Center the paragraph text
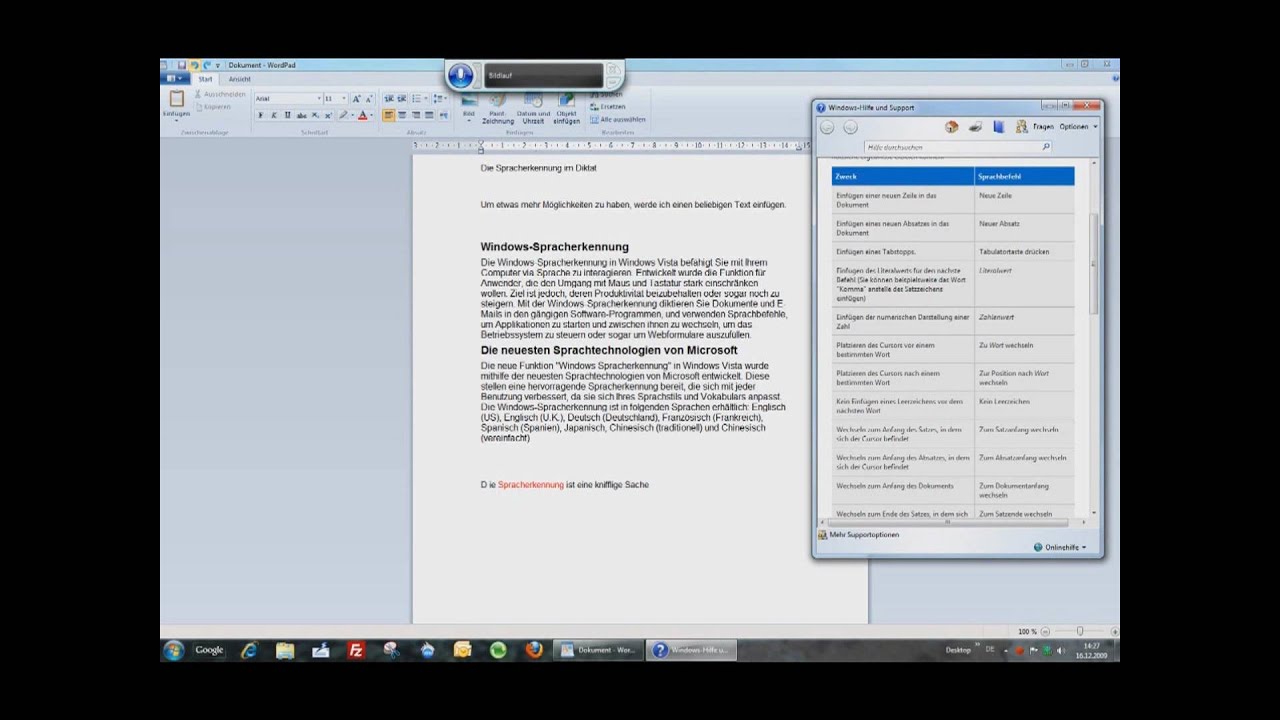This screenshot has height=720, width=1280. [x=402, y=115]
